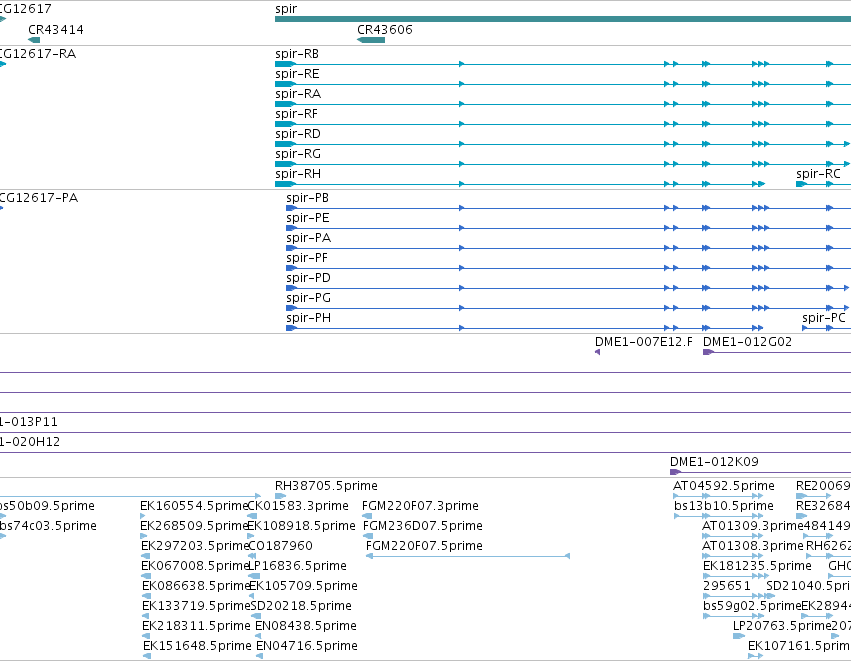Select the spir-PD protein label
Image resolution: width=851 pixels, height=661 pixels.
point(308,278)
